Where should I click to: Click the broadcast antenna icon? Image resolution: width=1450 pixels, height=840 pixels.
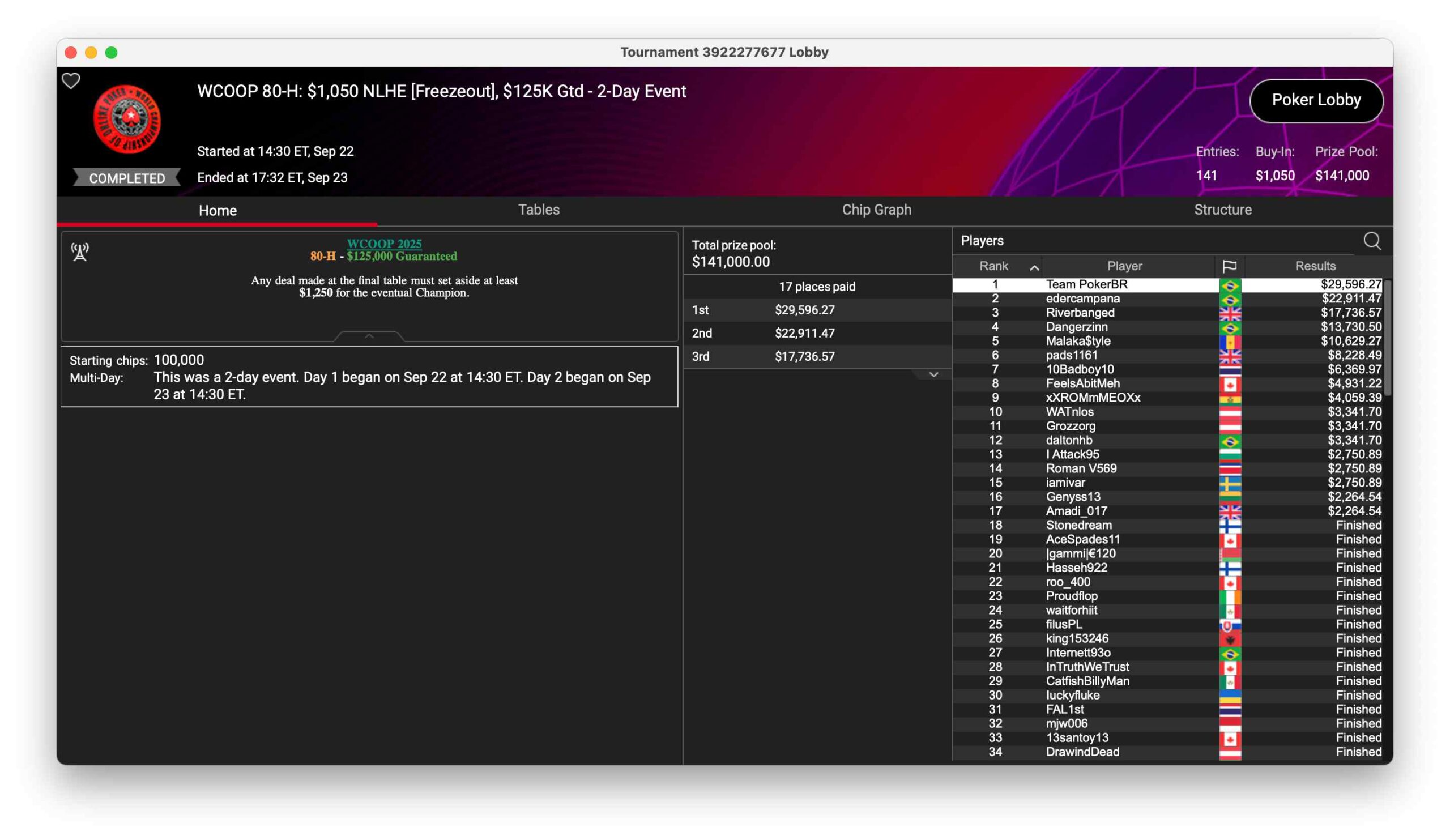click(x=80, y=251)
